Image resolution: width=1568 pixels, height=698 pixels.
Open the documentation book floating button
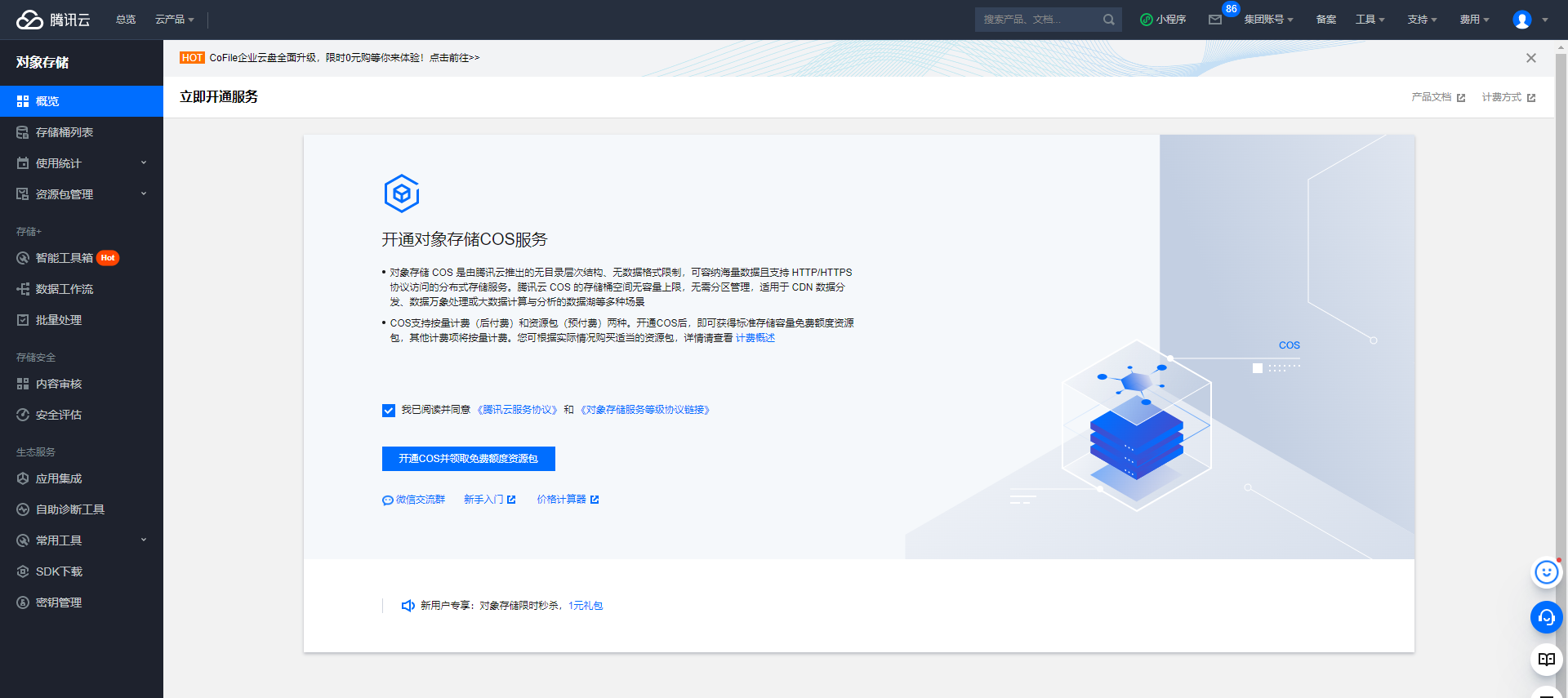point(1546,660)
